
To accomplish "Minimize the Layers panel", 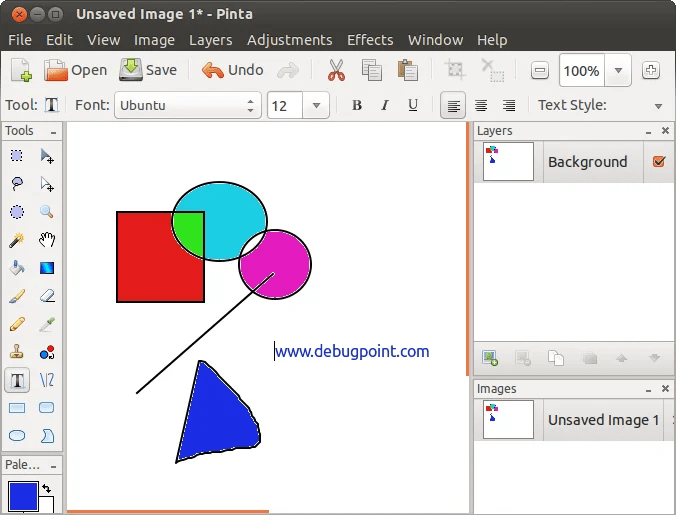I will pos(648,131).
